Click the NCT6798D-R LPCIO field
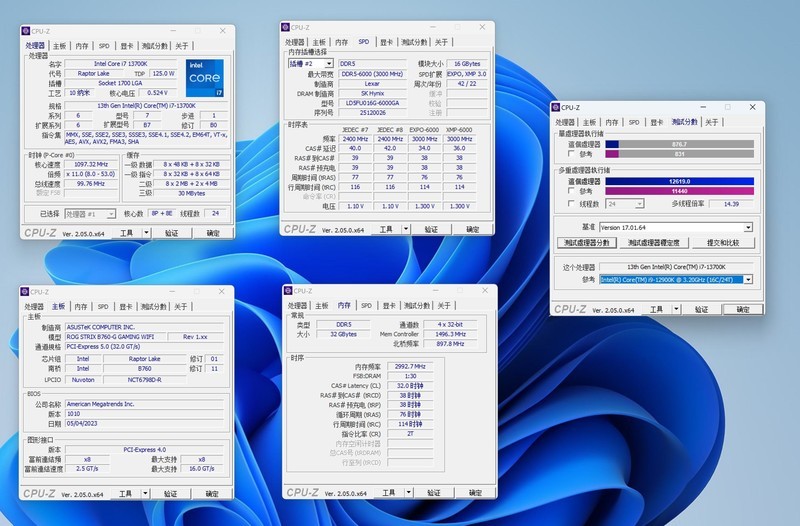Screen dimensions: 800x526 pos(144,380)
